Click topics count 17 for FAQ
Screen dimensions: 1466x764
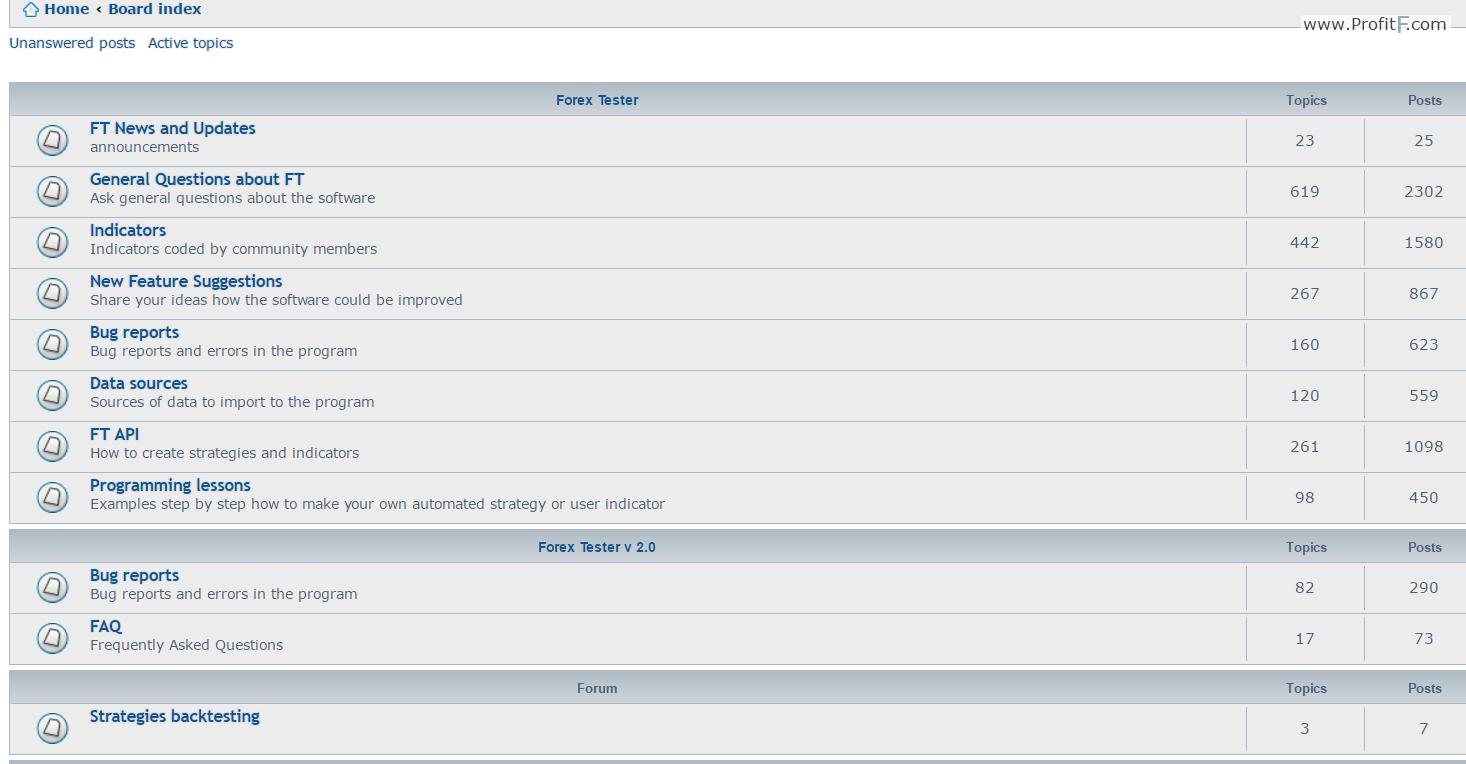coord(1305,639)
